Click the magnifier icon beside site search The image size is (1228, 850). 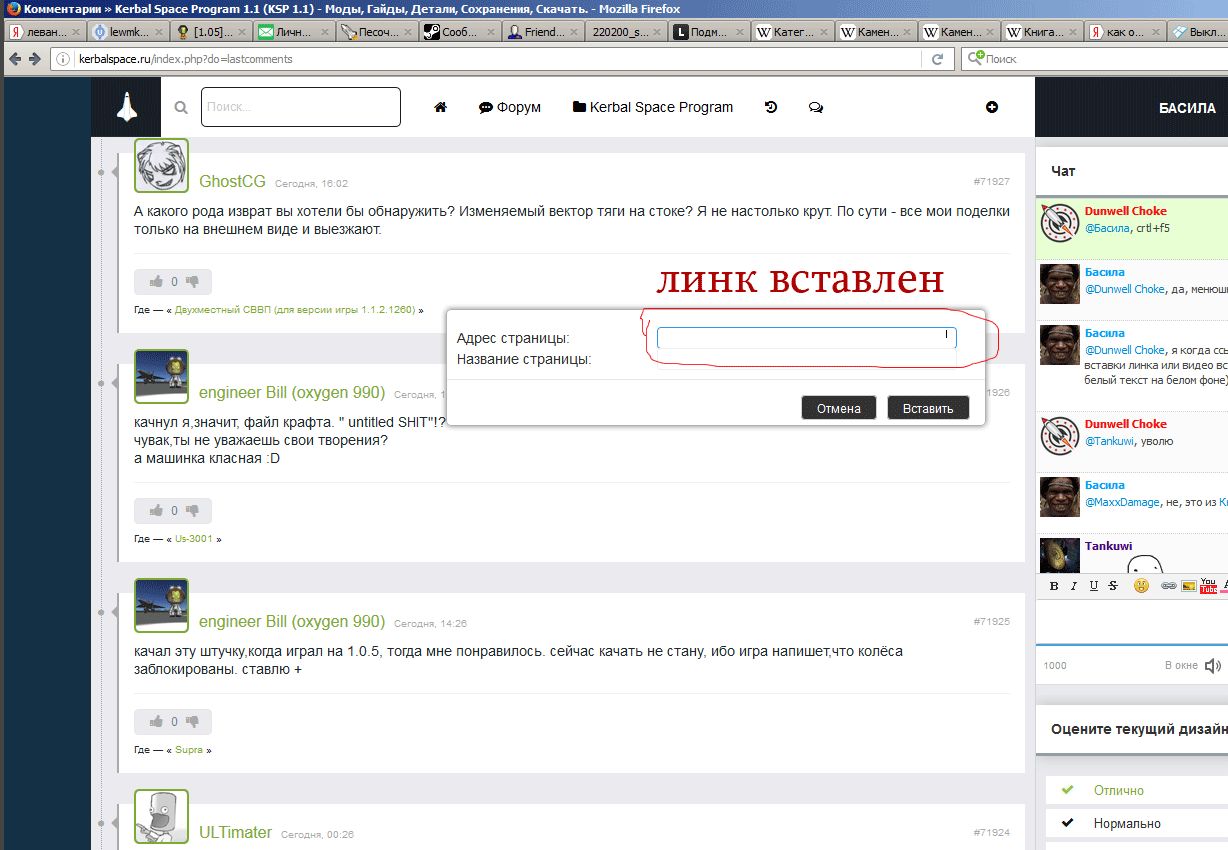[x=181, y=107]
